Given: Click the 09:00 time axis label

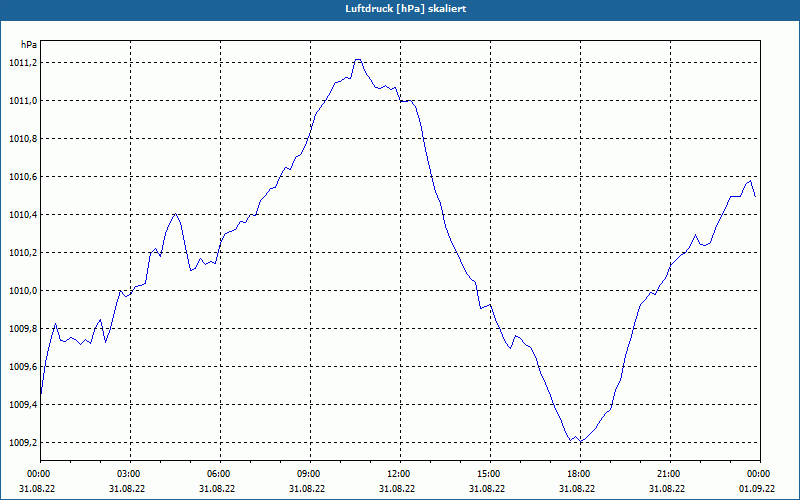Looking at the screenshot, I should (x=310, y=474).
